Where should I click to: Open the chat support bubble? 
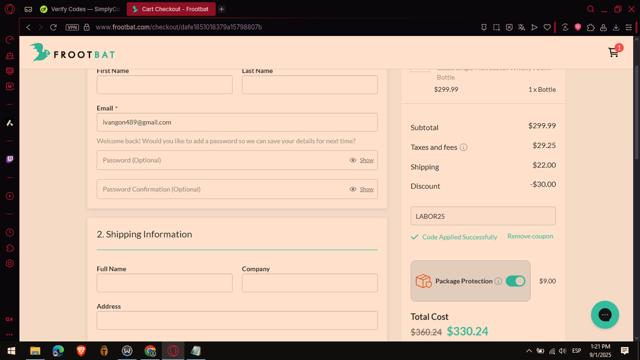point(605,315)
